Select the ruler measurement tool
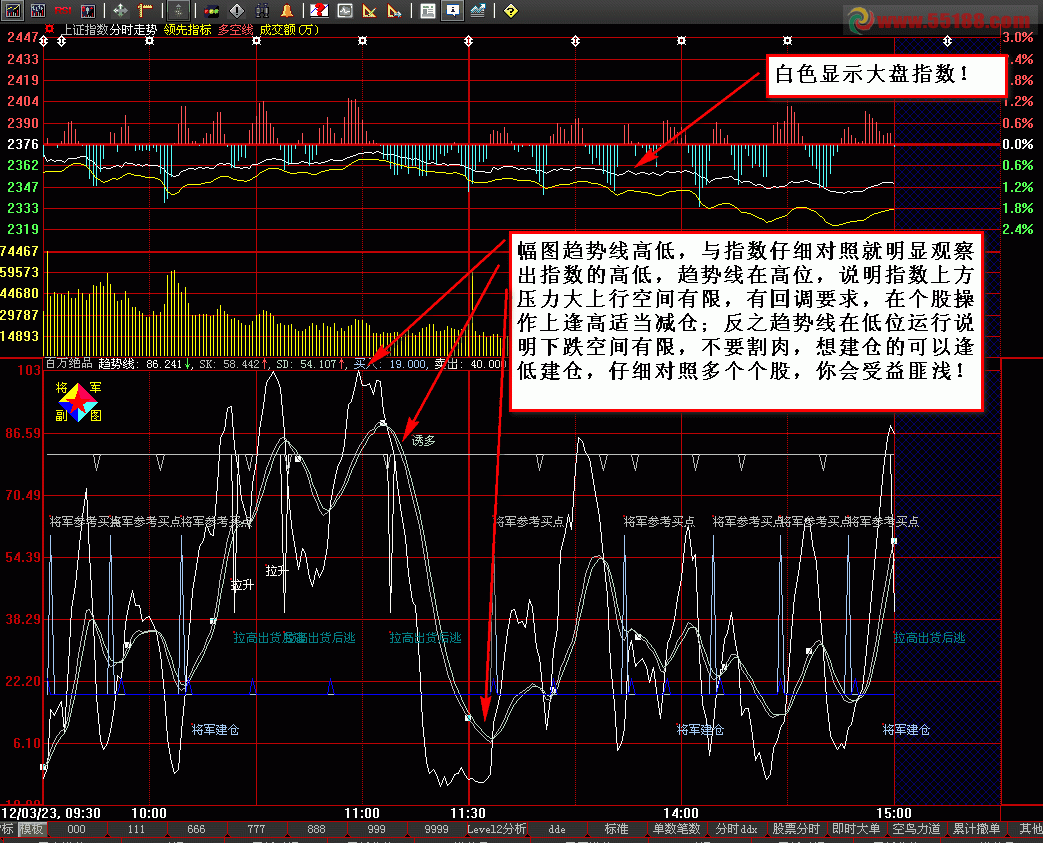This screenshot has height=843, width=1043. [x=145, y=10]
